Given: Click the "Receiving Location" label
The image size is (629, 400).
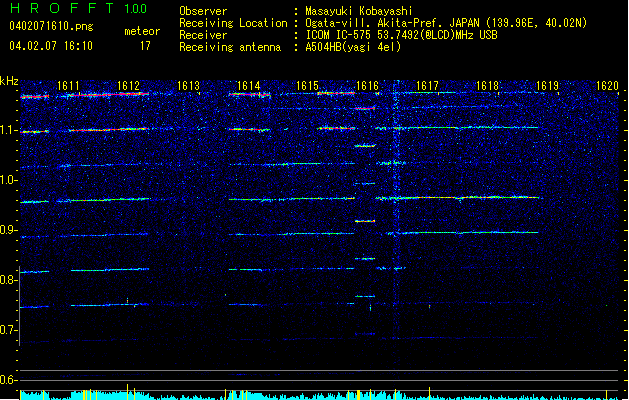Looking at the screenshot, I should 233,23.
